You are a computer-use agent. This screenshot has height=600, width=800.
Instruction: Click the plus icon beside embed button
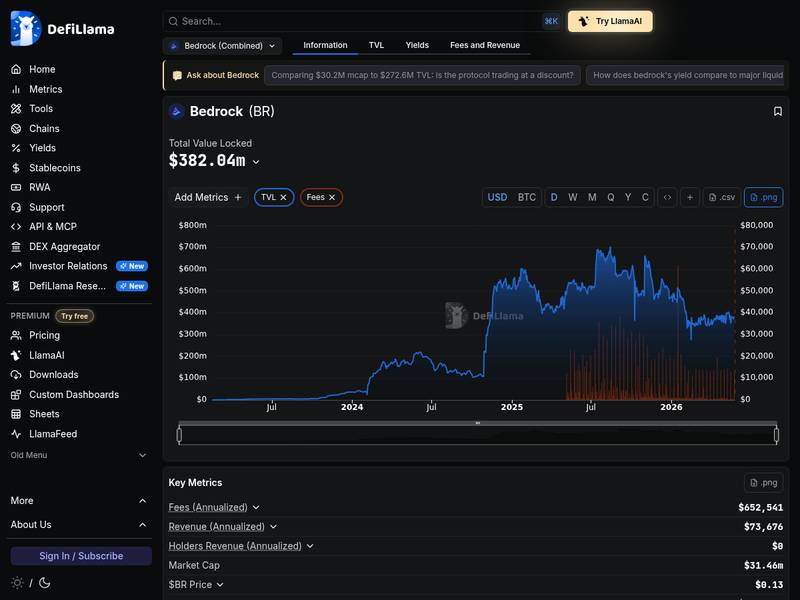[690, 197]
